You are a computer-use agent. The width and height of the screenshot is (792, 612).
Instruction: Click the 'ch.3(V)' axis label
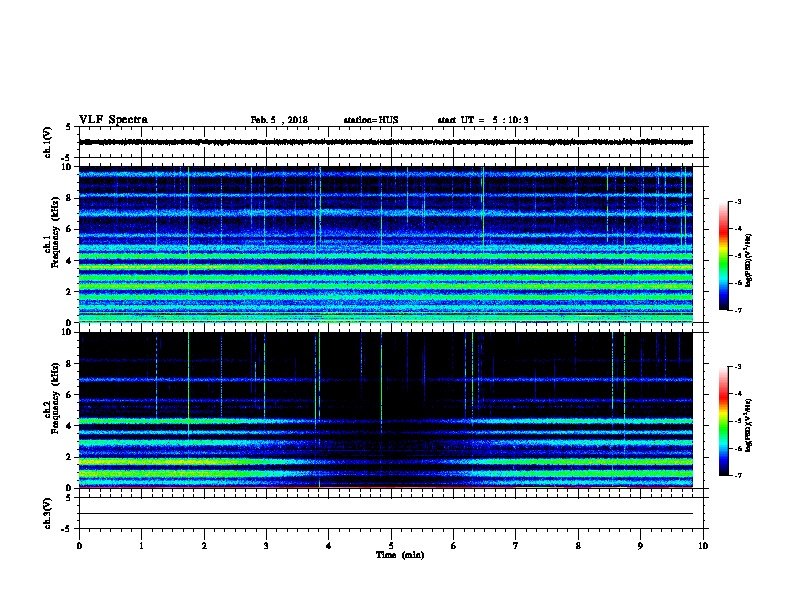[47, 513]
